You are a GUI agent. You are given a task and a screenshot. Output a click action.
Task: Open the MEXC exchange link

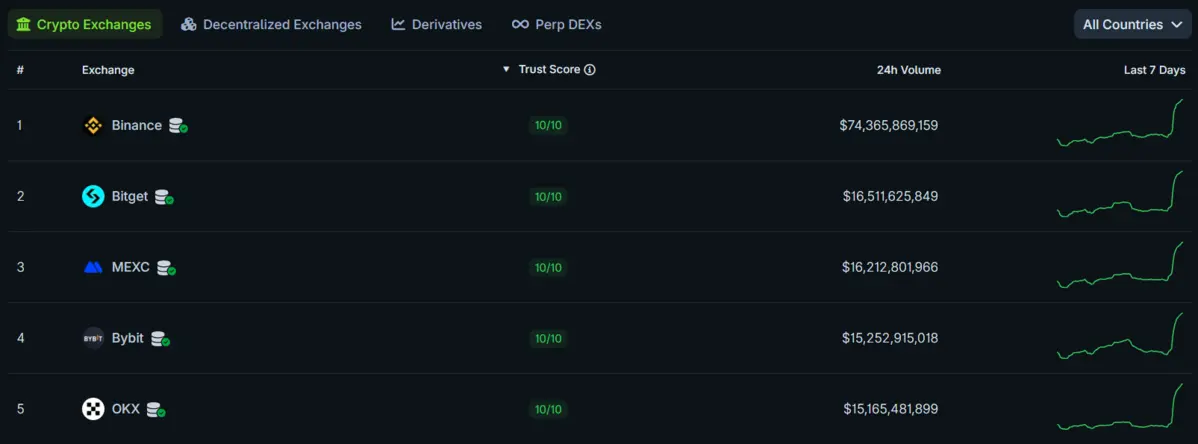coord(130,268)
